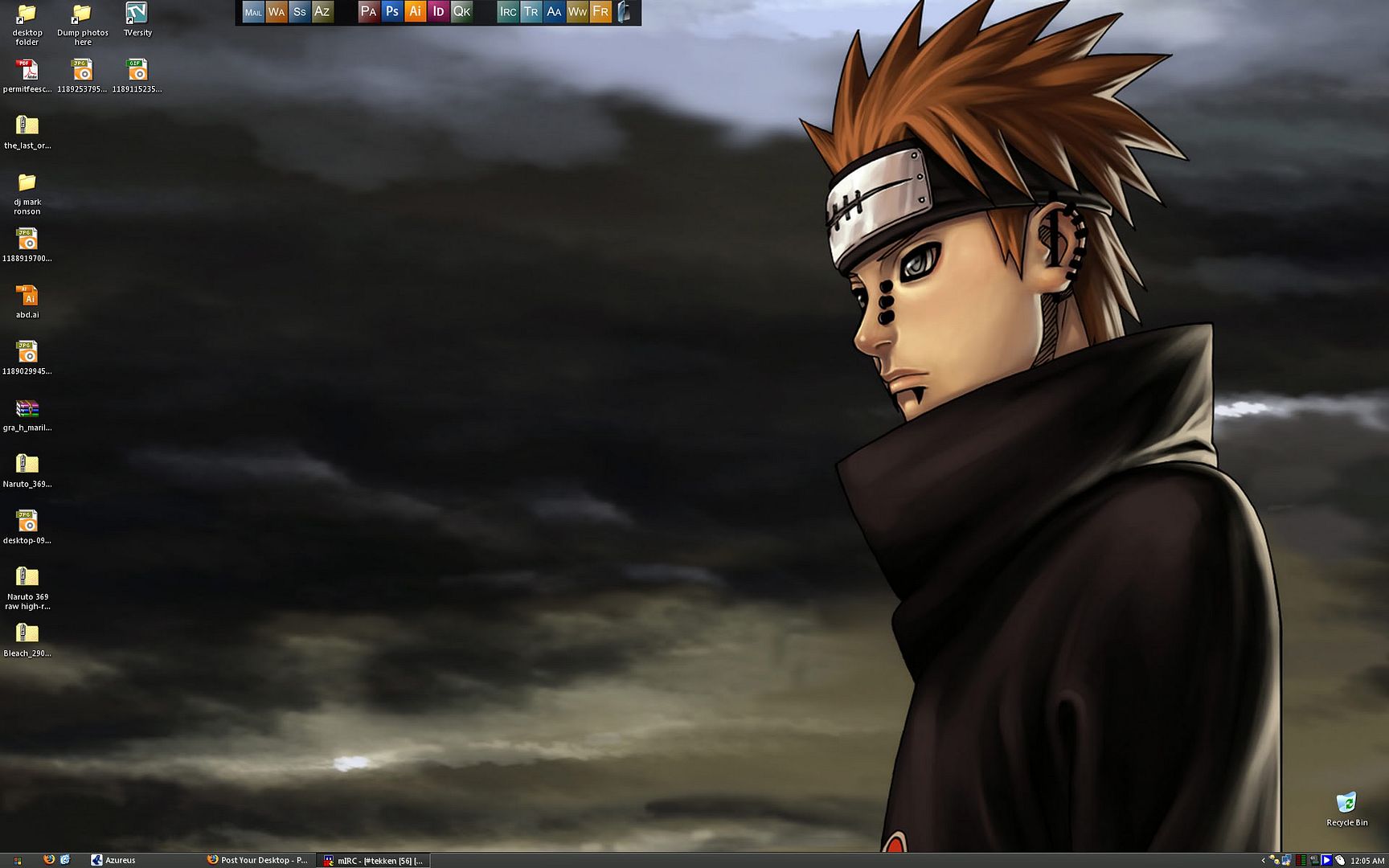This screenshot has height=868, width=1389.
Task: Select the 1189115235... GIF file
Action: (x=137, y=76)
